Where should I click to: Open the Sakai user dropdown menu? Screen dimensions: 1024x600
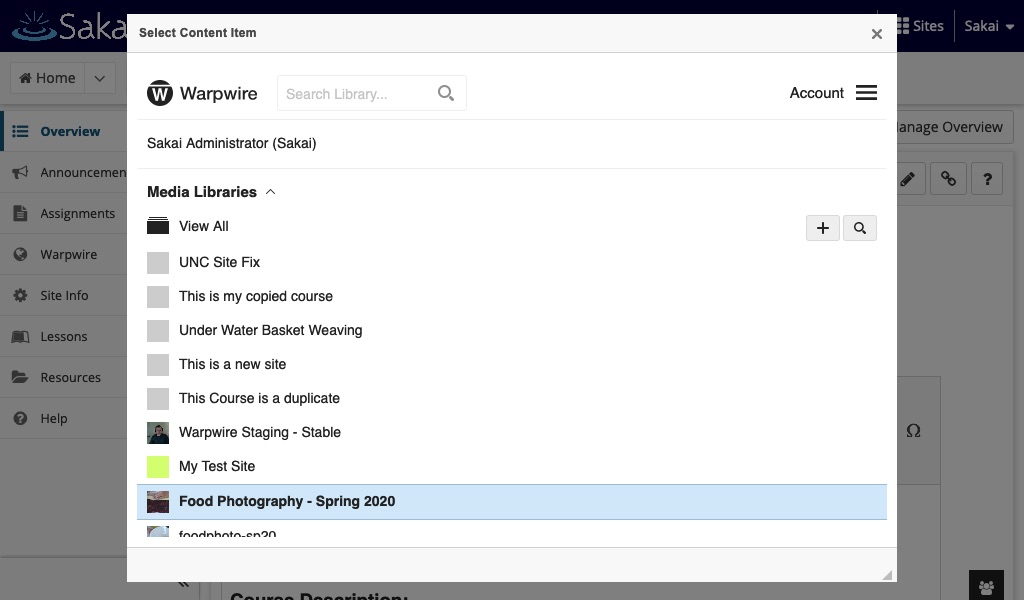[x=989, y=26]
